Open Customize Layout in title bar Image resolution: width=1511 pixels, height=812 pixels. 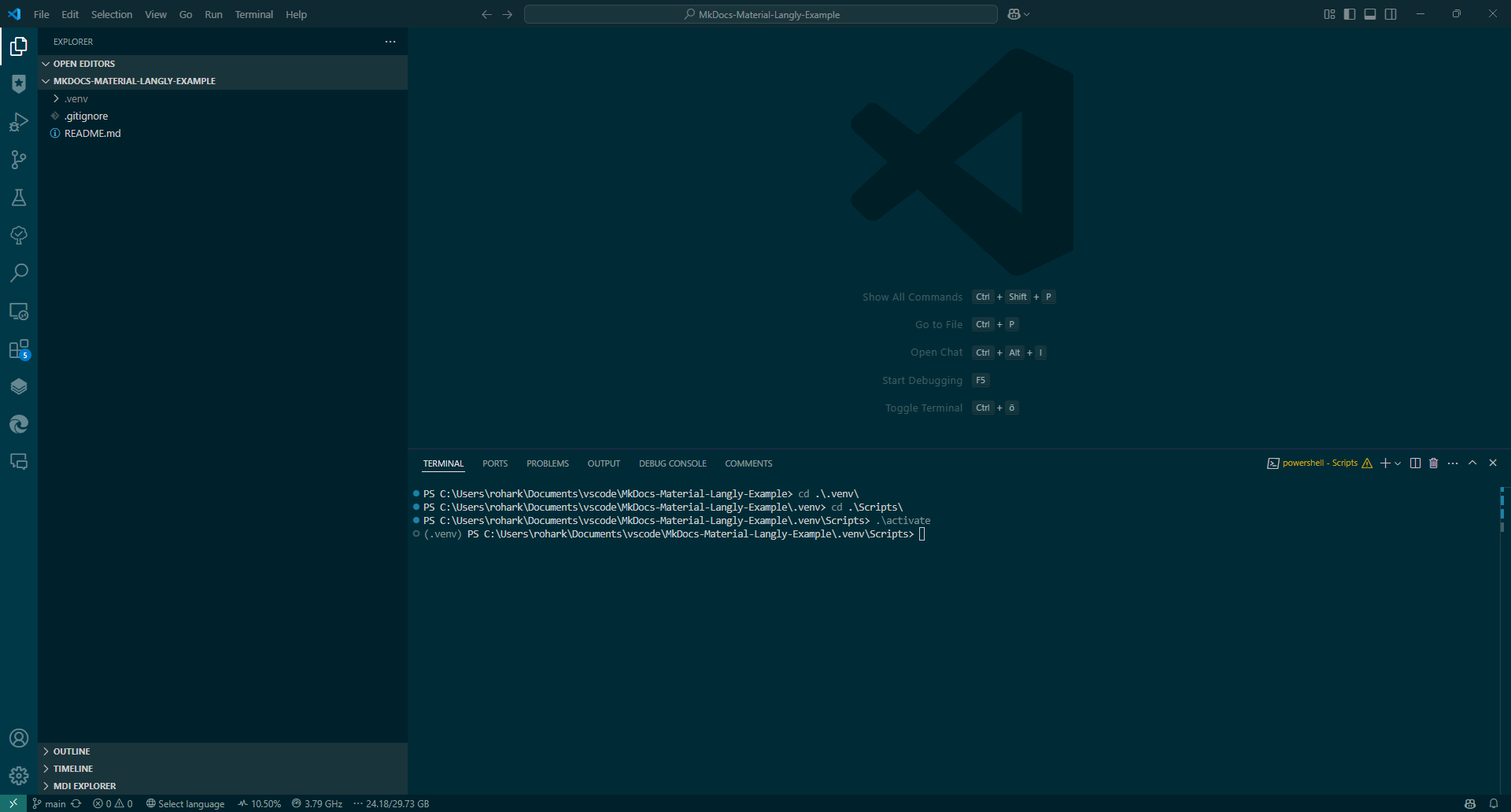click(x=1329, y=14)
